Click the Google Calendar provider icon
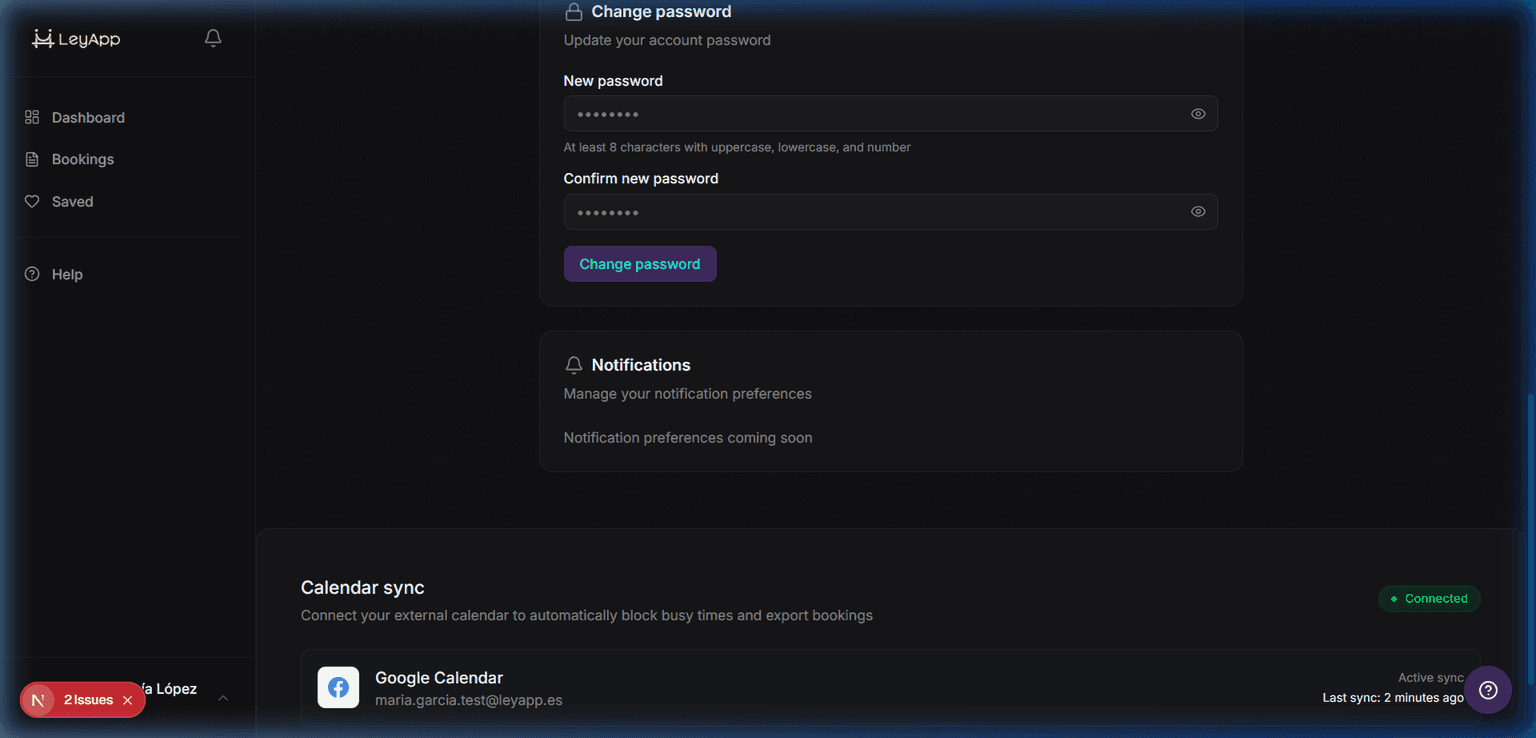The width and height of the screenshot is (1536, 738). click(x=338, y=687)
